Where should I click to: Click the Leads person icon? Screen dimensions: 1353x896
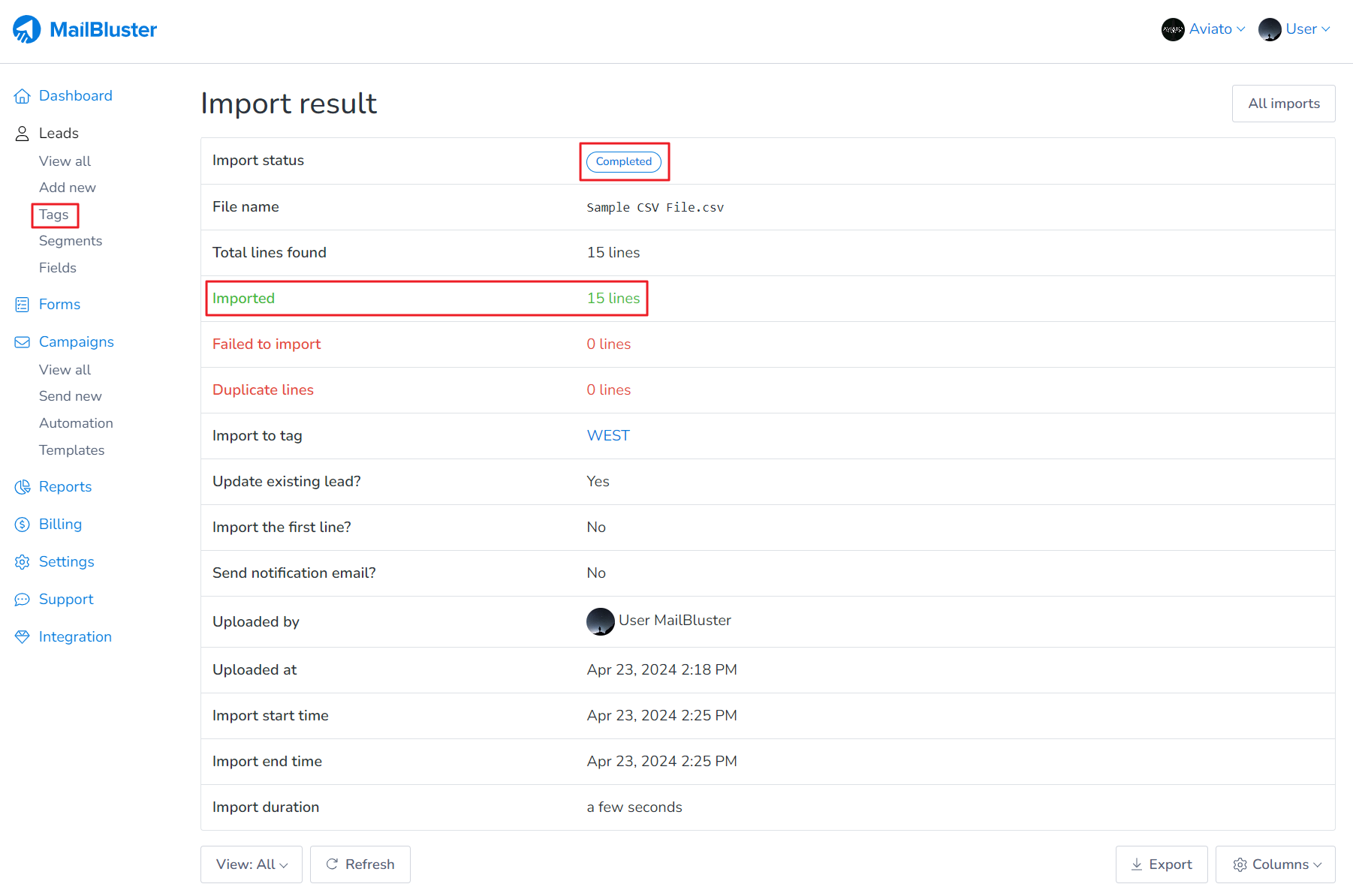23,134
